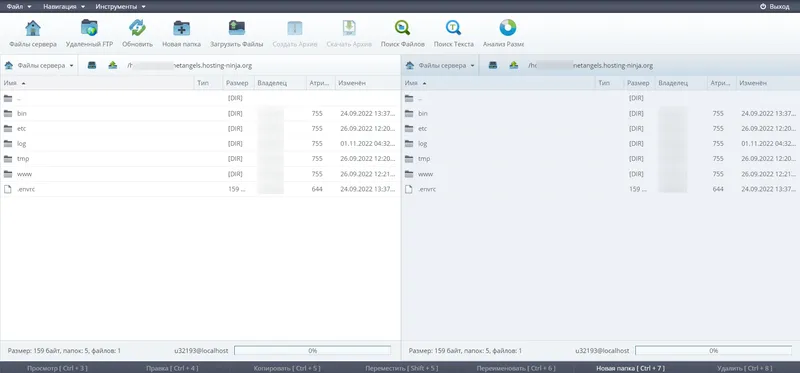Image resolution: width=800 pixels, height=373 pixels.
Task: Open the Файл menu
Action: pyautogui.click(x=19, y=7)
